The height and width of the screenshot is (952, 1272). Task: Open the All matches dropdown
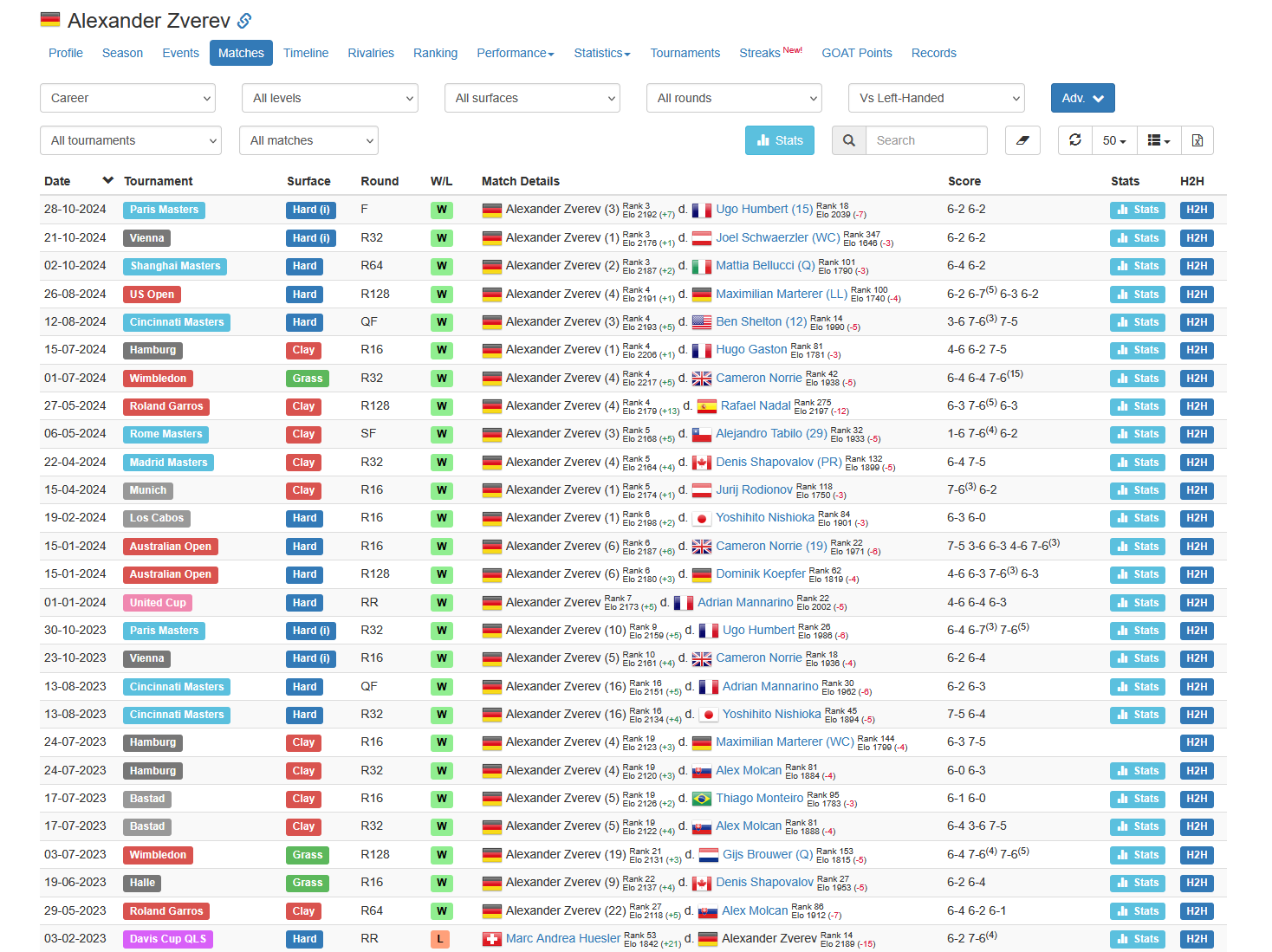coord(308,140)
